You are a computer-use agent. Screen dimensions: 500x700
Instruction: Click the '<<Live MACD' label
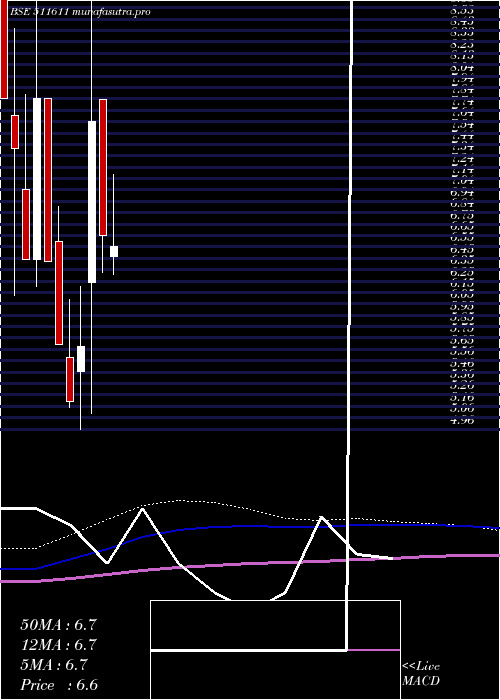point(421,674)
